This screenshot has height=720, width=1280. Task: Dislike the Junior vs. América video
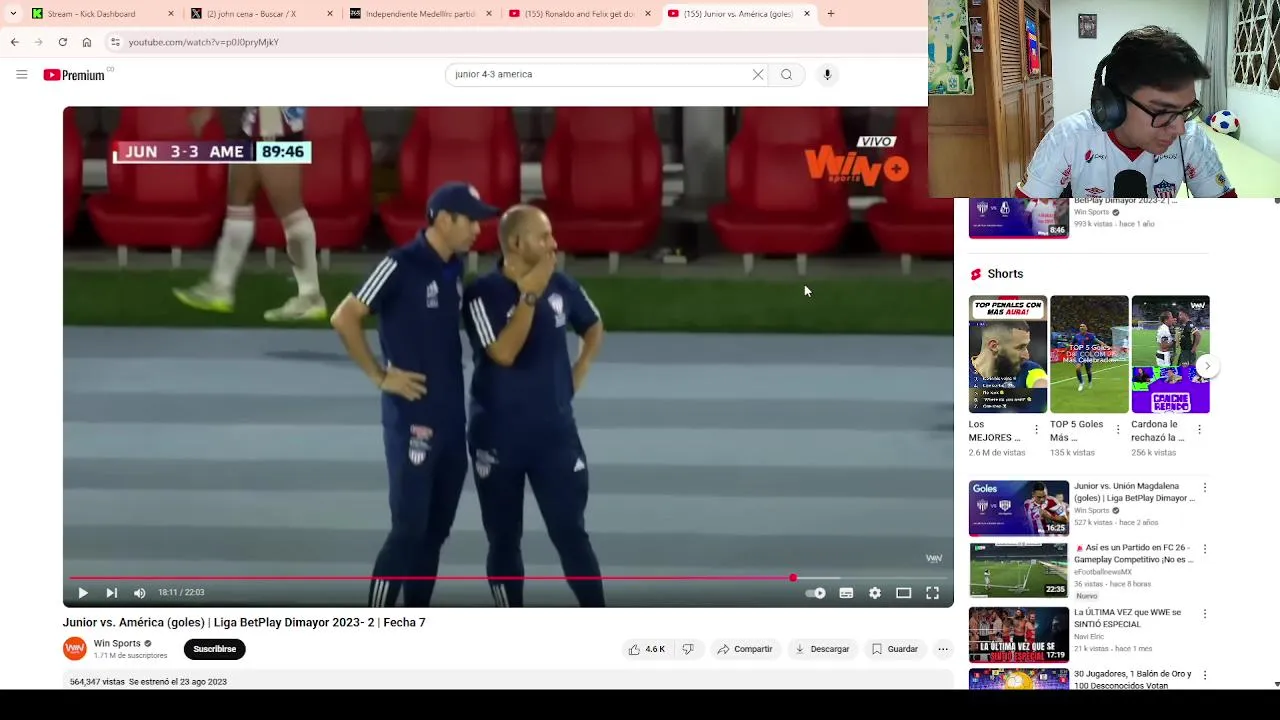coord(688,649)
